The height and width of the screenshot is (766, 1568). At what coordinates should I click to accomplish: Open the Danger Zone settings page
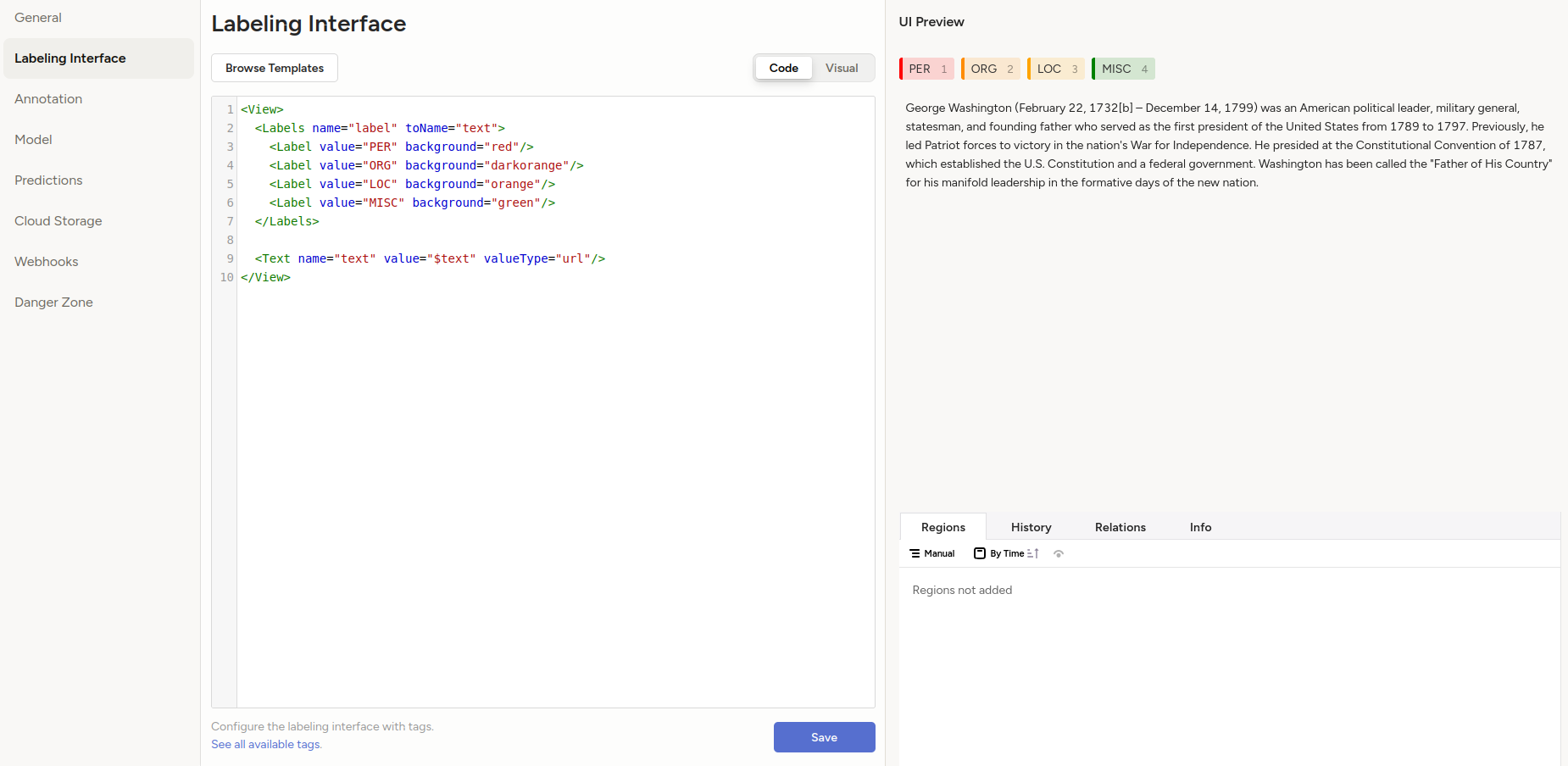pos(54,303)
